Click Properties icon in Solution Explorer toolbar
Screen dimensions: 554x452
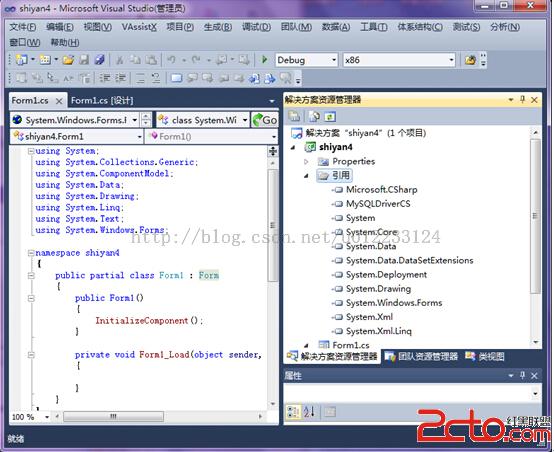[294, 116]
